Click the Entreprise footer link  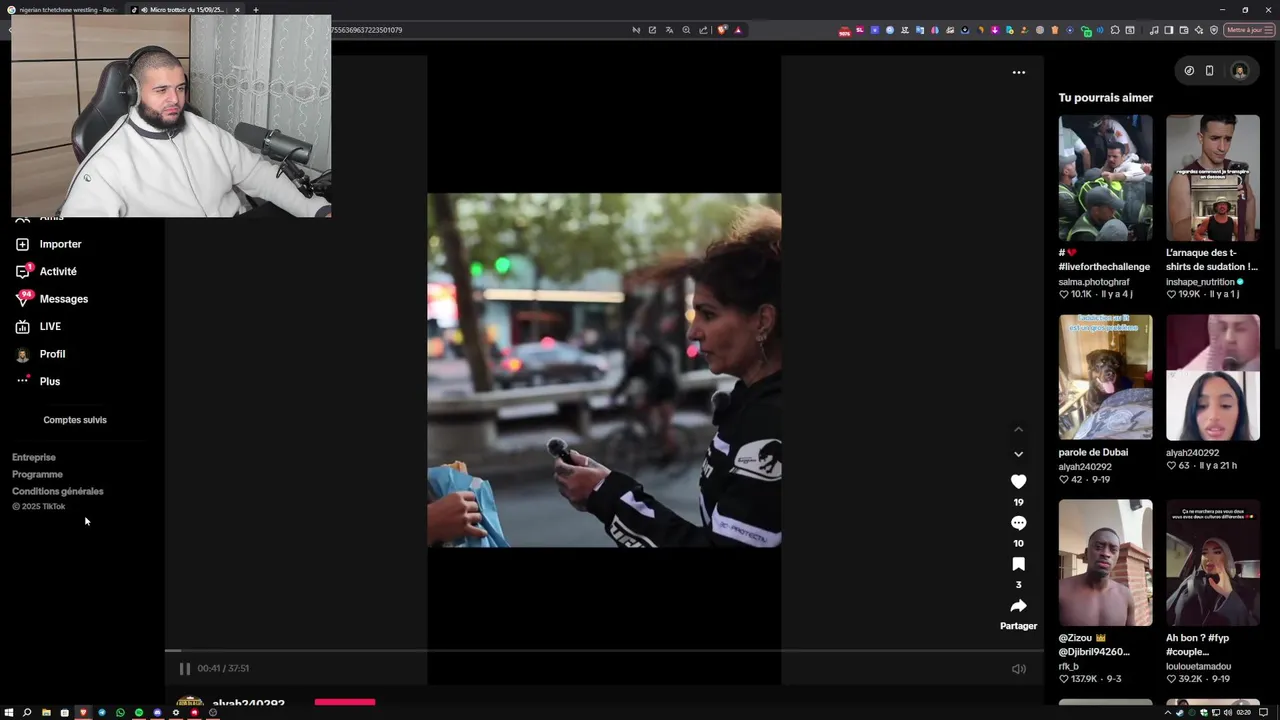click(34, 457)
